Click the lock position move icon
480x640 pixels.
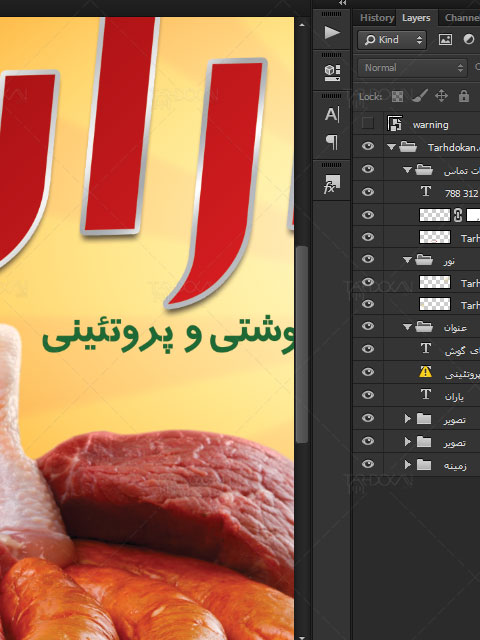(441, 96)
